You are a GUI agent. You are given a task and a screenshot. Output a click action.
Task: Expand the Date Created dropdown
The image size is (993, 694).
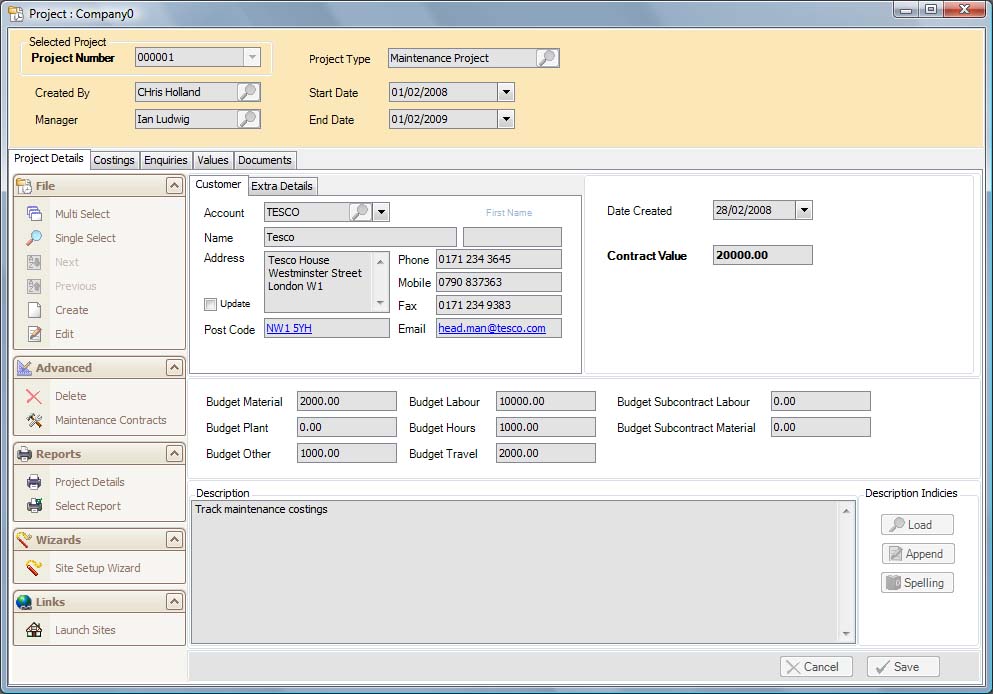(804, 211)
